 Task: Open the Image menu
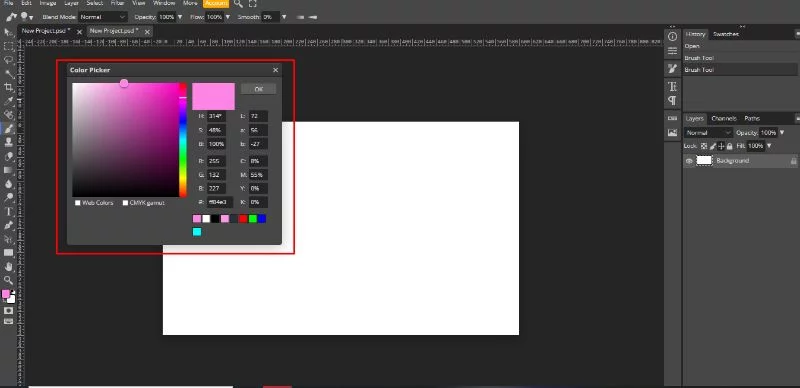pos(48,3)
